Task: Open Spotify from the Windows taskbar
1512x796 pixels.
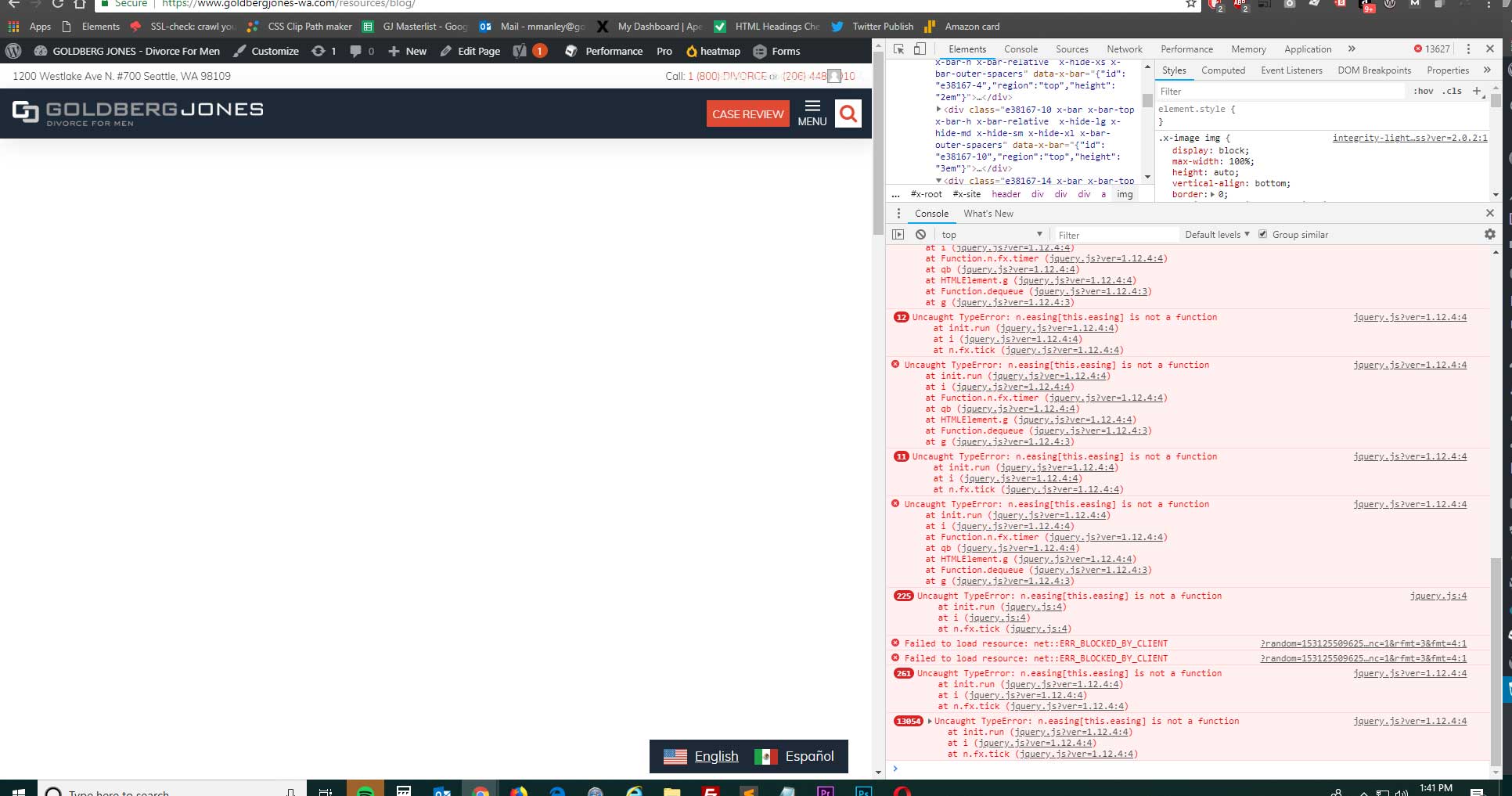Action: (365, 791)
